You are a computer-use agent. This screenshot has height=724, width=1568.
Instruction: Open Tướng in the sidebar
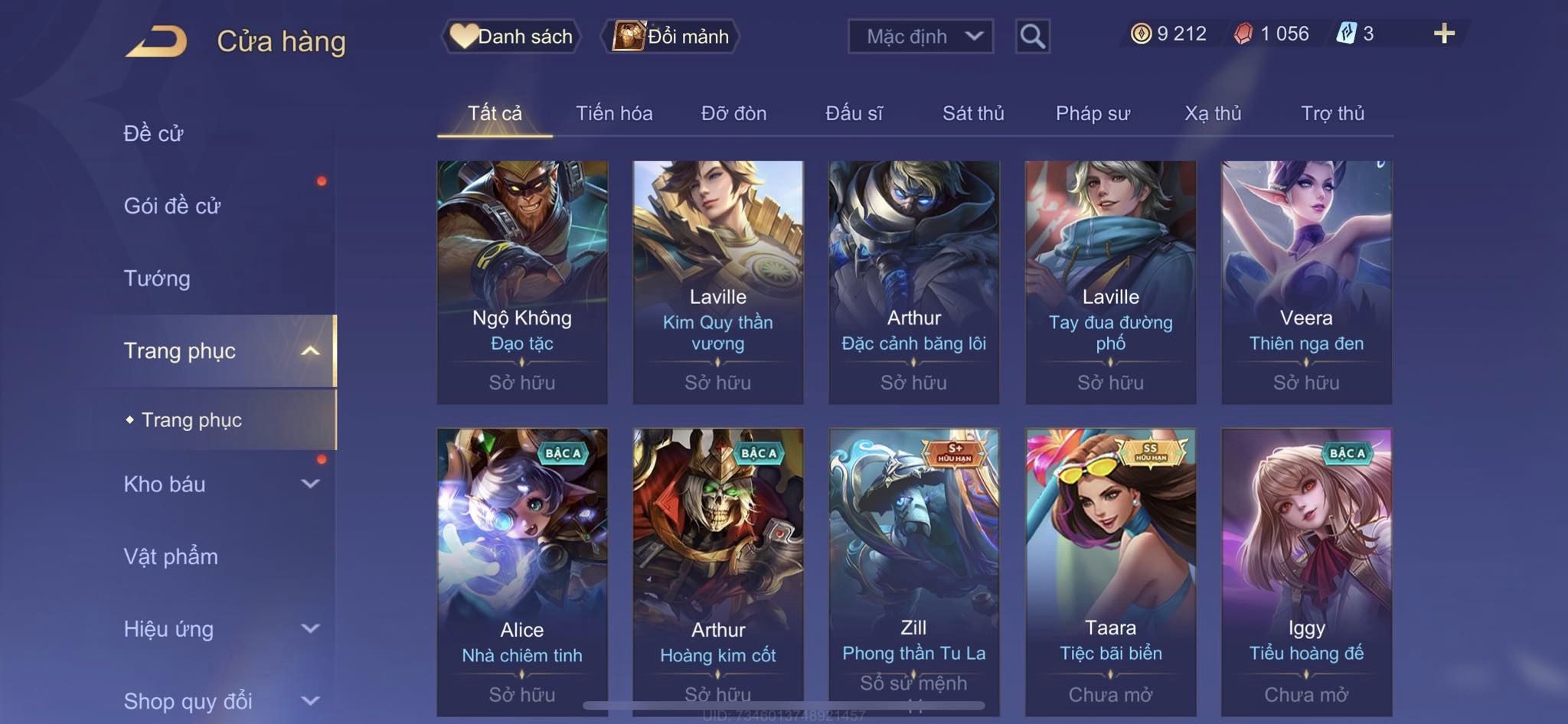click(x=157, y=279)
